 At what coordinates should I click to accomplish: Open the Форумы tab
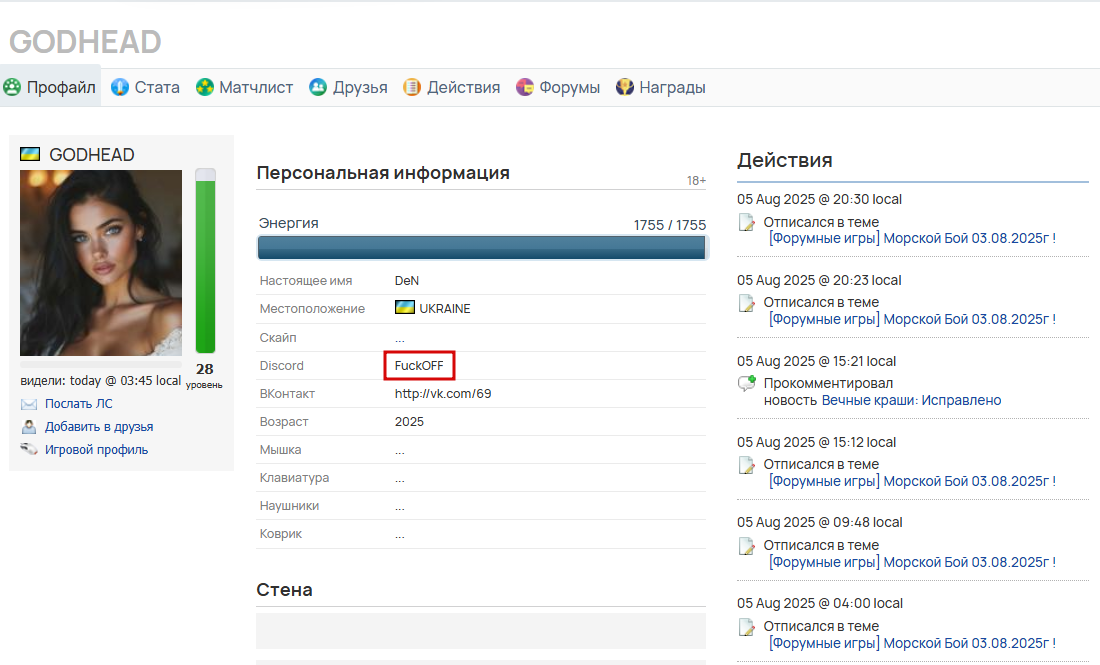tap(558, 87)
